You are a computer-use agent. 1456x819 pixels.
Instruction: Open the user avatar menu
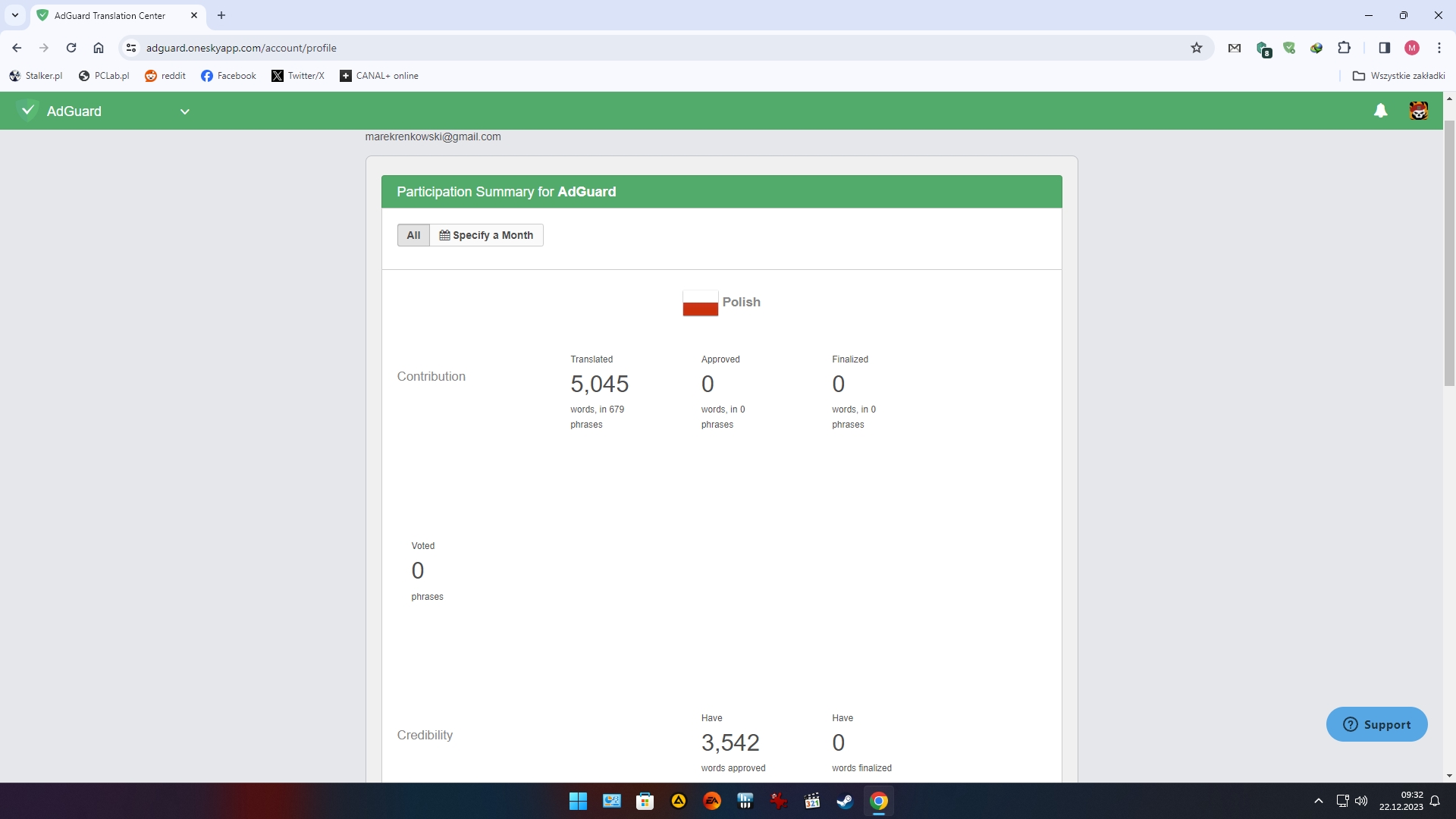point(1418,111)
